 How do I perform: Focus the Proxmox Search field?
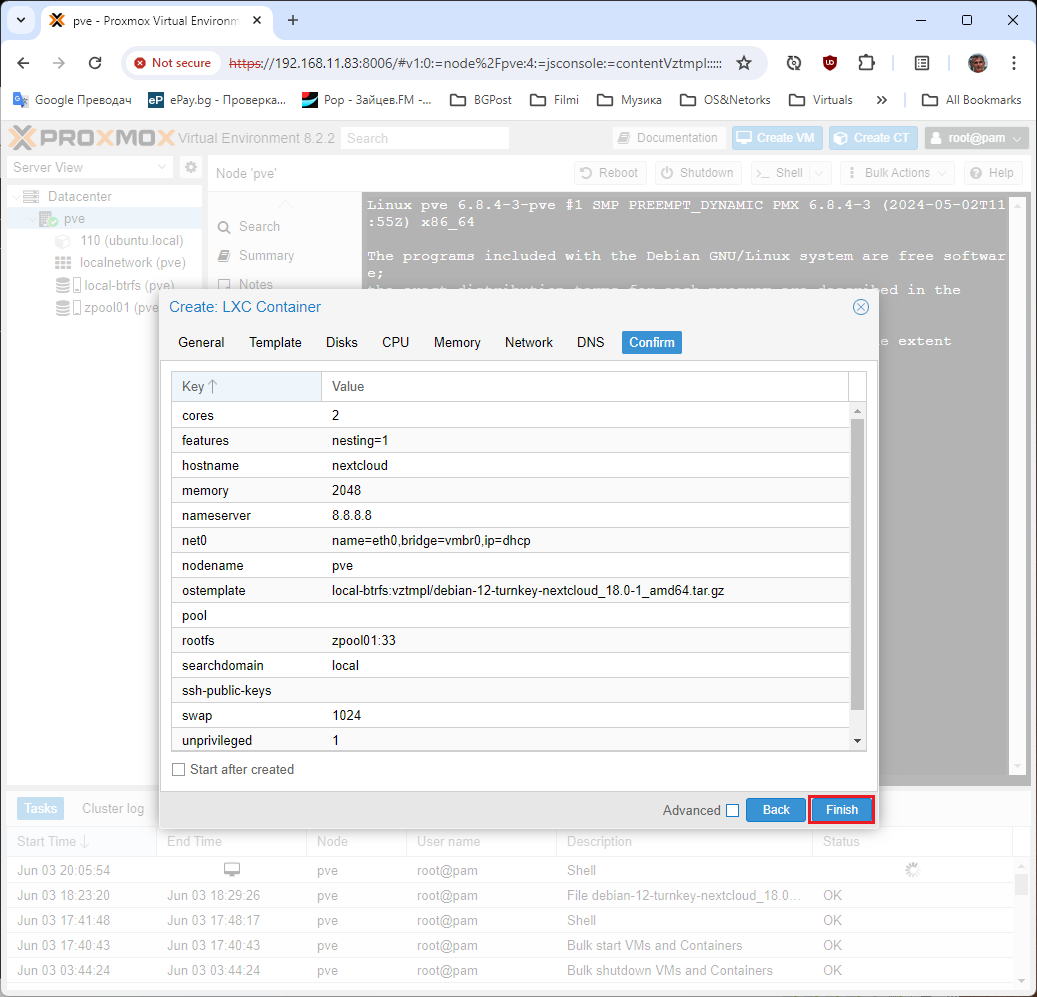tap(425, 138)
